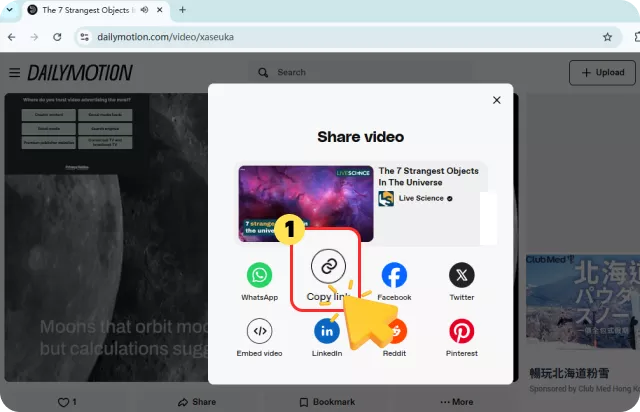640x412 pixels.
Task: Open Sponsored by Club Med Hong Kong text
Action: pos(584,389)
